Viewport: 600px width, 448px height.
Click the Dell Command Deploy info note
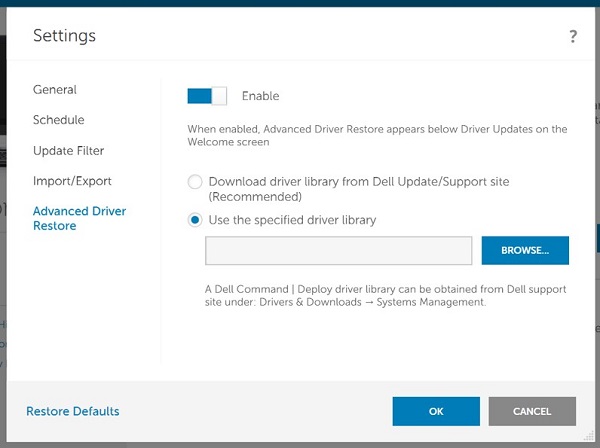pos(385,295)
